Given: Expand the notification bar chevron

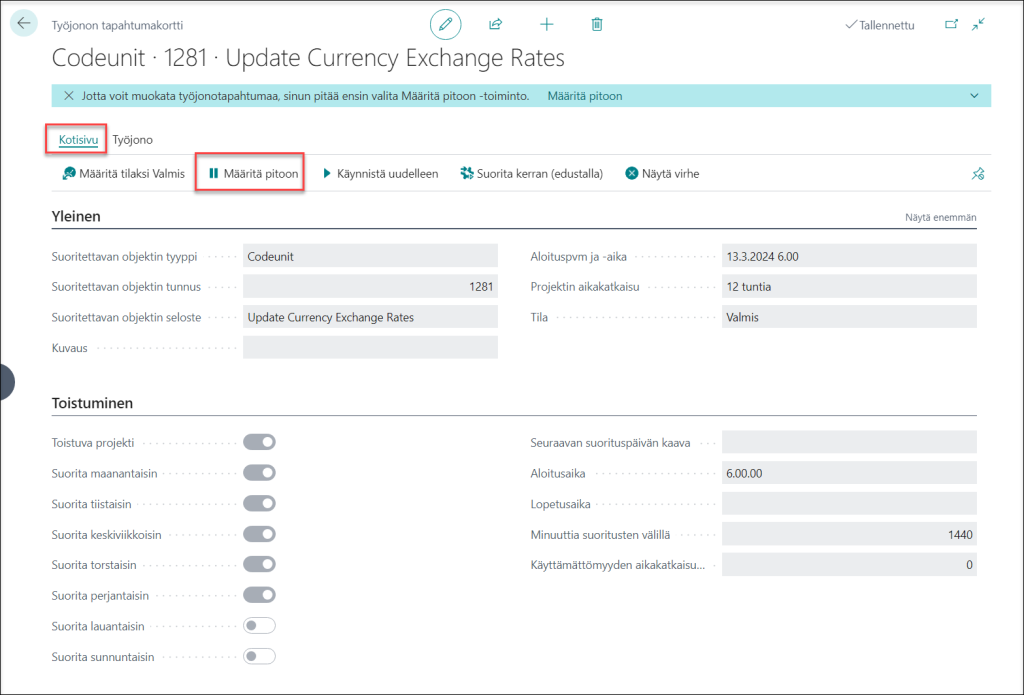Looking at the screenshot, I should [974, 96].
